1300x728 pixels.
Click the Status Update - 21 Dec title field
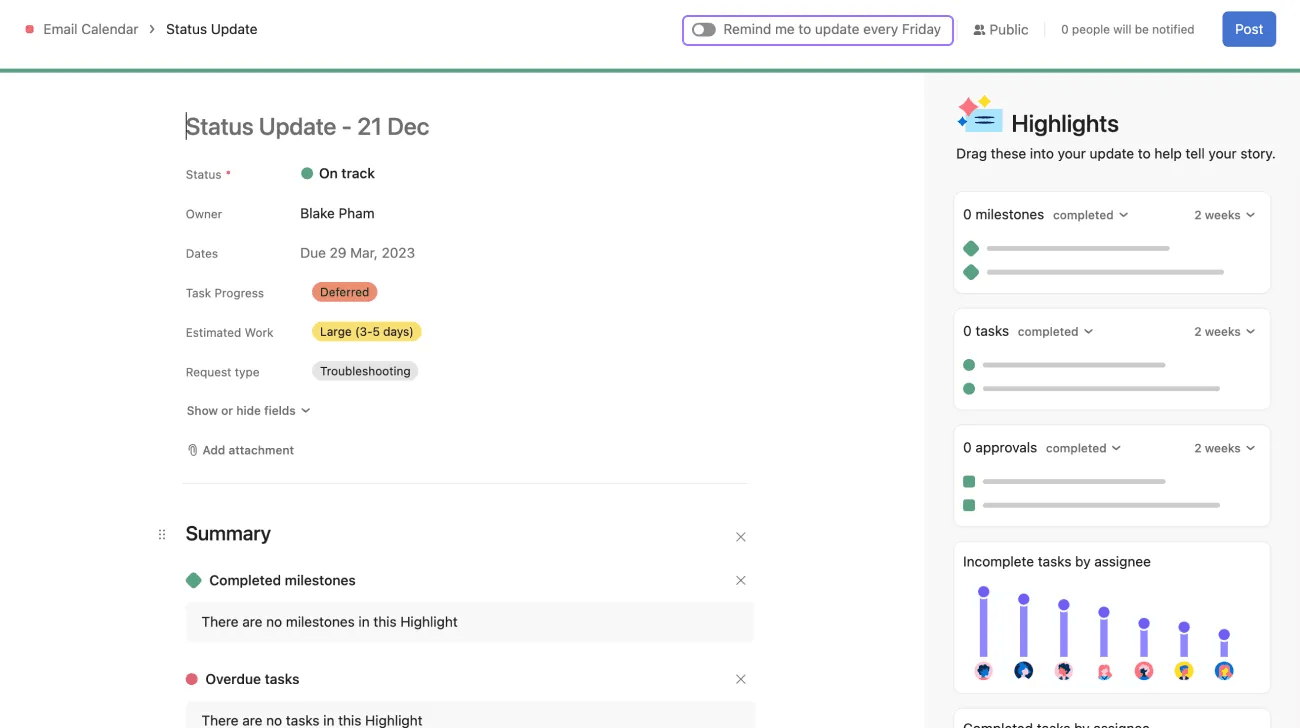307,126
